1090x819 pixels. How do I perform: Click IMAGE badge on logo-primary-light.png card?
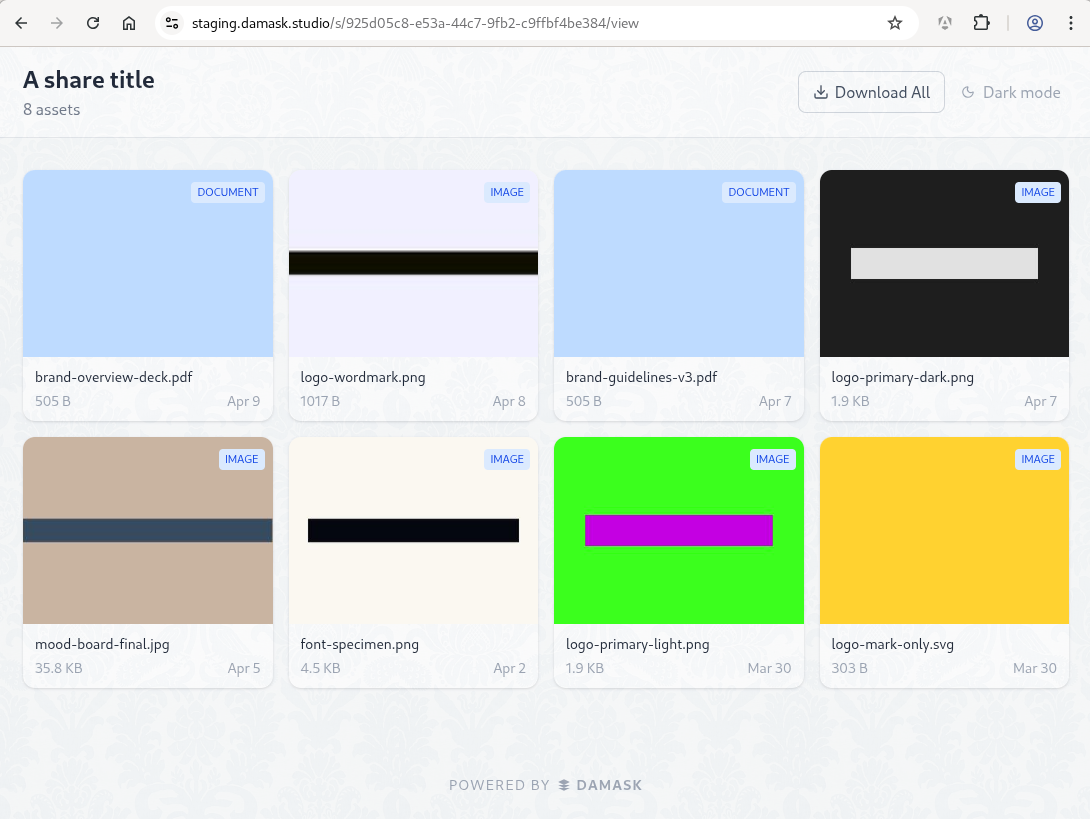click(772, 459)
